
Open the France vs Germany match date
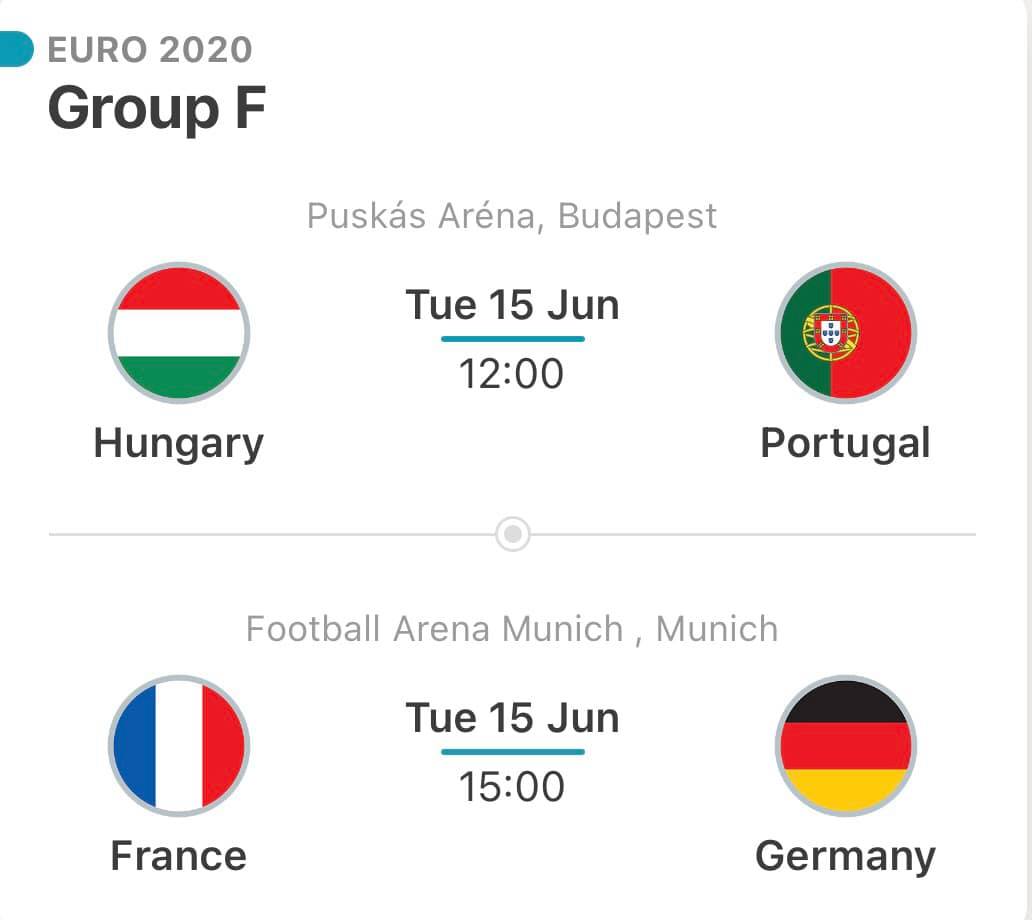click(x=513, y=718)
